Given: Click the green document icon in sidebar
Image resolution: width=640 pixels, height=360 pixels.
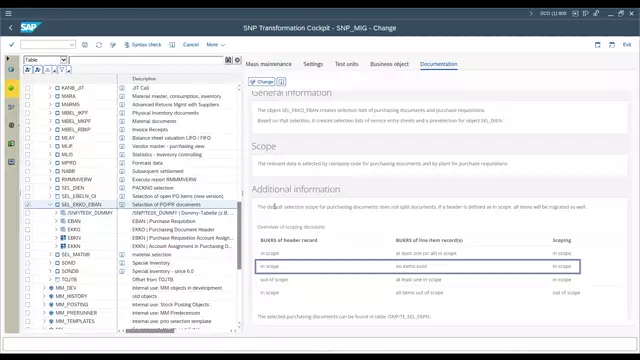Looking at the screenshot, I should pos(11,144).
